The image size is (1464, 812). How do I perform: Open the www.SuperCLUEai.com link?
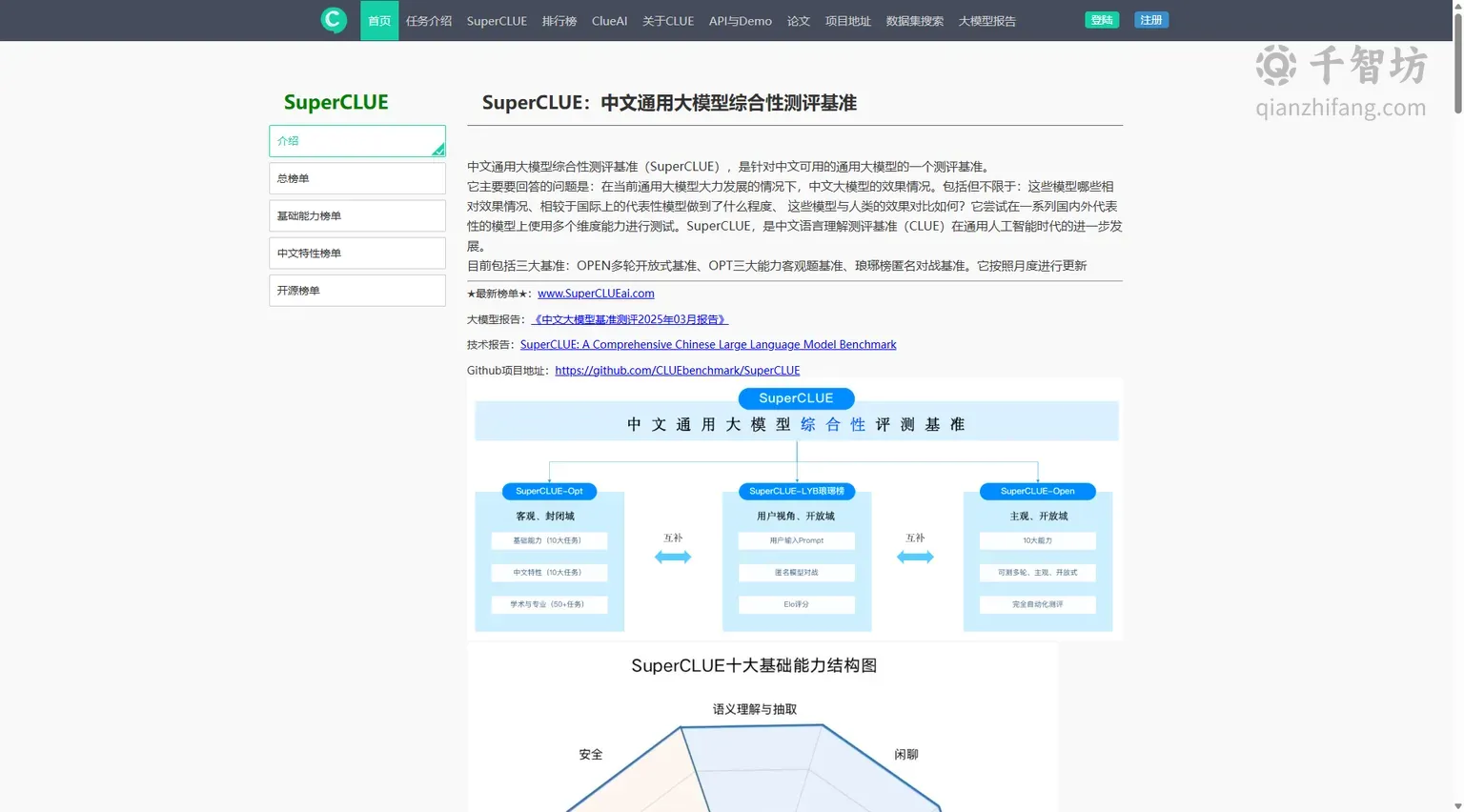point(596,294)
